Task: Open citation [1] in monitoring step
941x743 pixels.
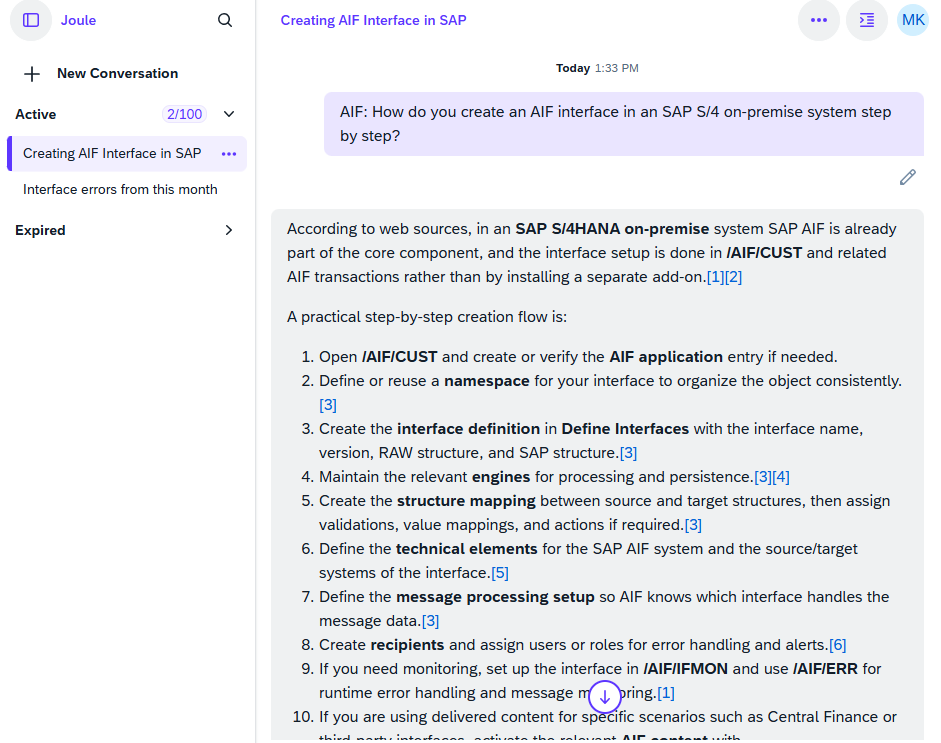Action: tap(666, 693)
